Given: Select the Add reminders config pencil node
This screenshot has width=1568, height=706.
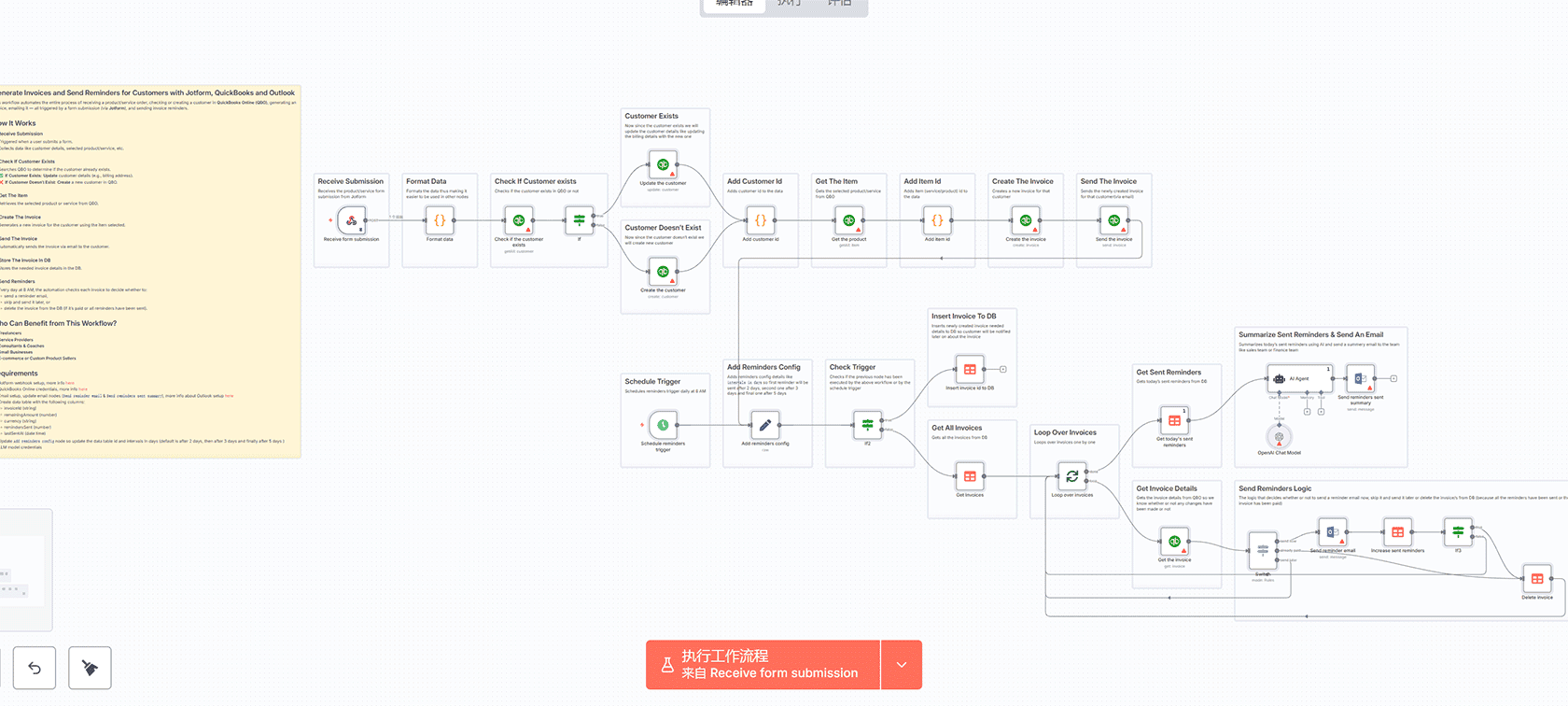Looking at the screenshot, I should [x=764, y=425].
